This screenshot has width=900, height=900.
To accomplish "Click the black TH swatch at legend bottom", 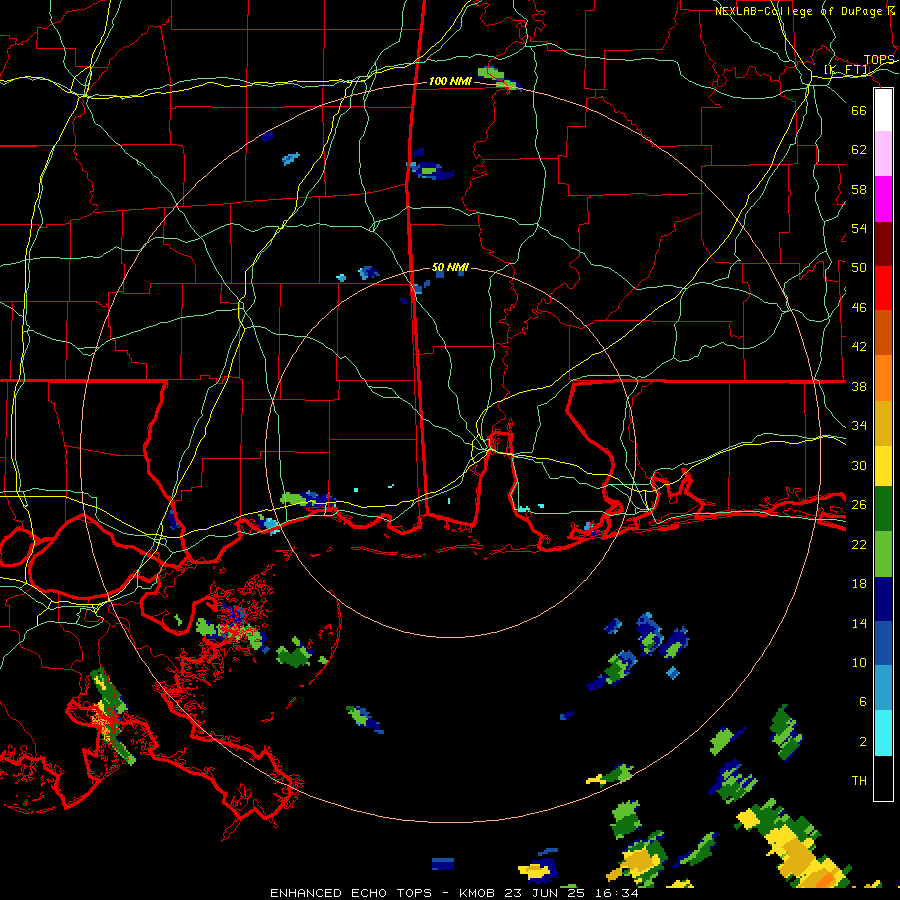I will (883, 778).
